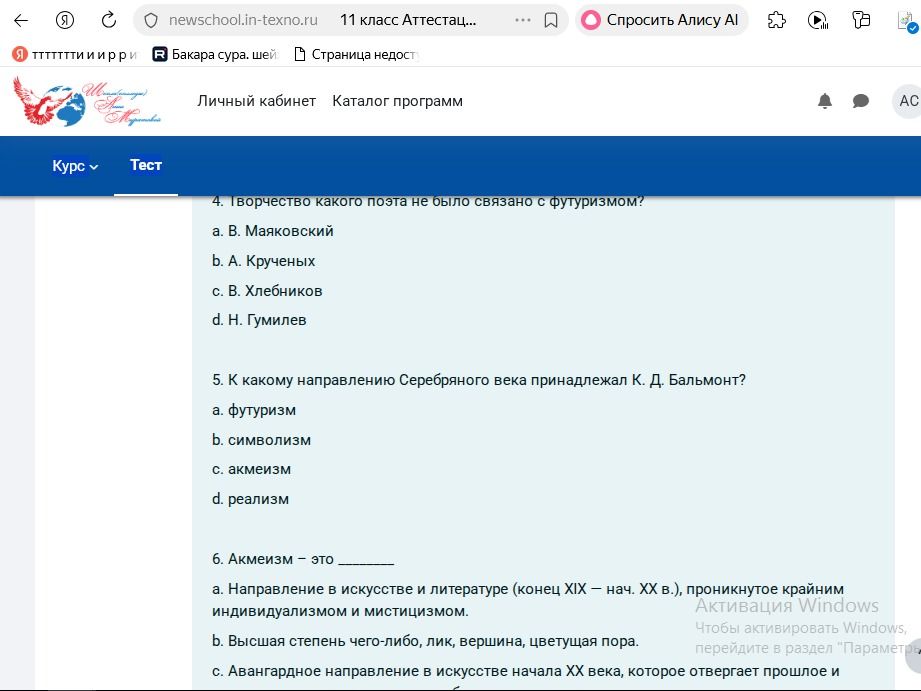The width and height of the screenshot is (921, 691).
Task: Click the site protection shield icon
Action: point(151,21)
